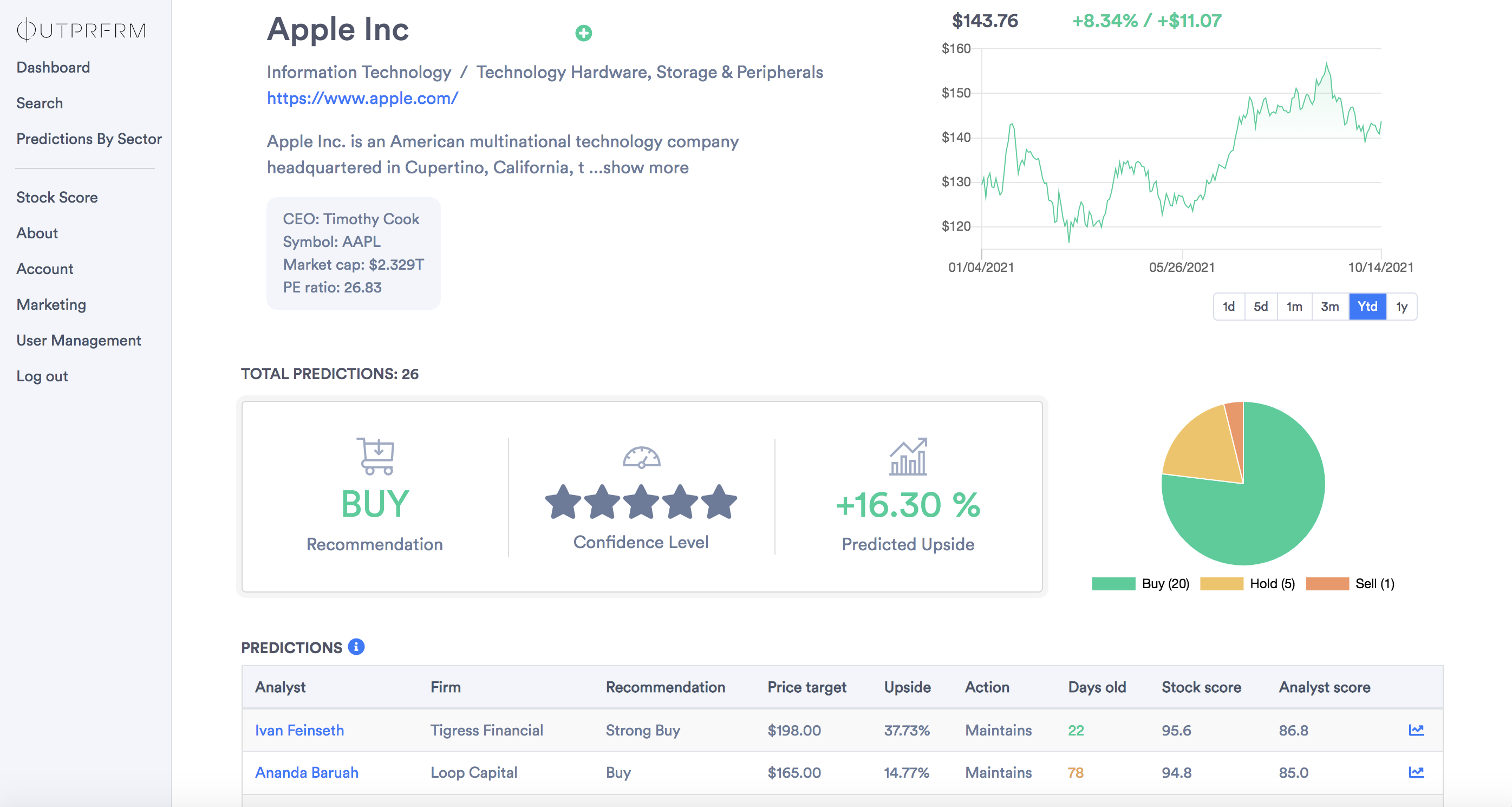This screenshot has width=1512, height=807.
Task: Click the Strong Buy recommendation cell
Action: coord(643,730)
